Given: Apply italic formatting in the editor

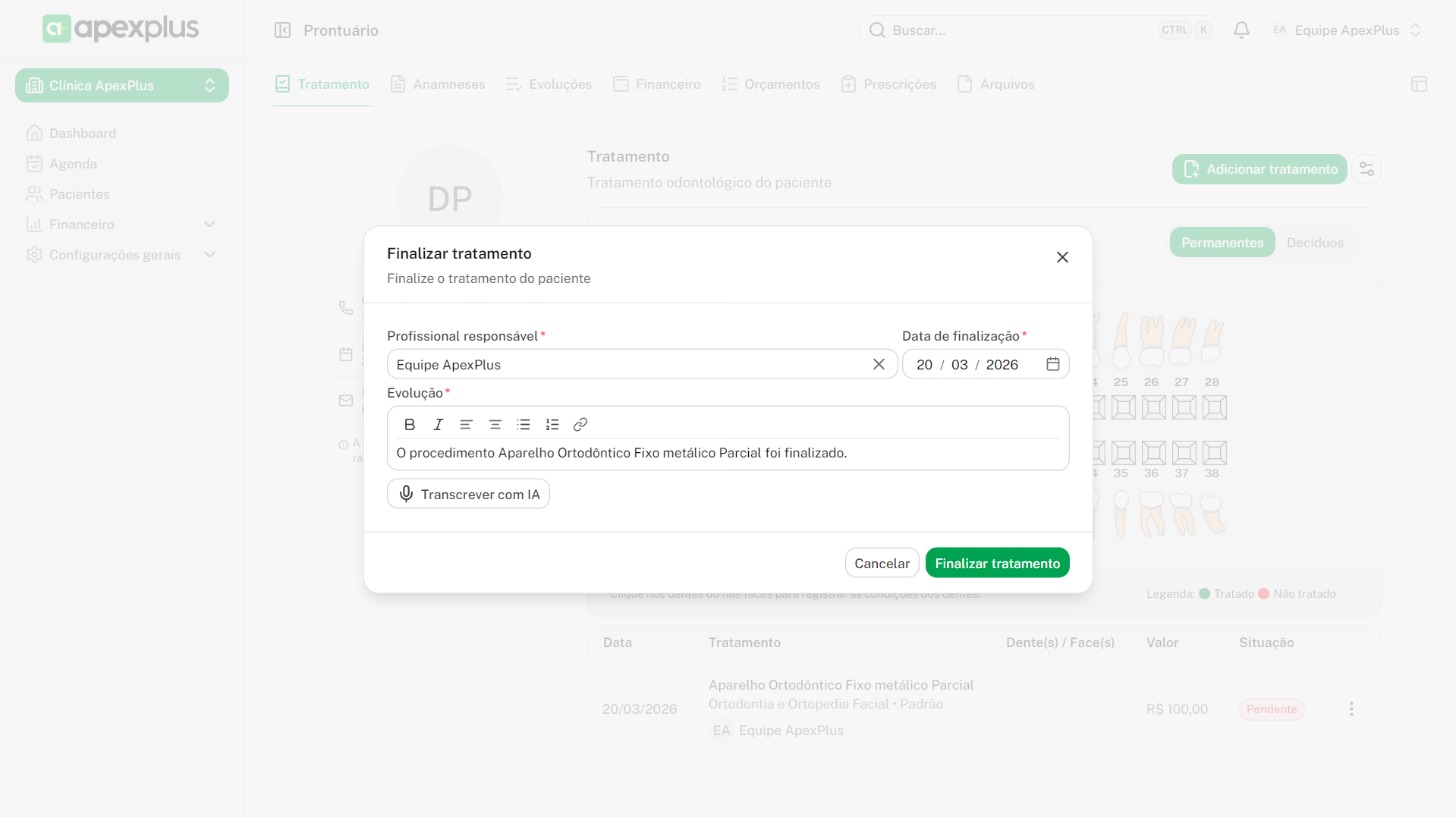Looking at the screenshot, I should pyautogui.click(x=438, y=425).
